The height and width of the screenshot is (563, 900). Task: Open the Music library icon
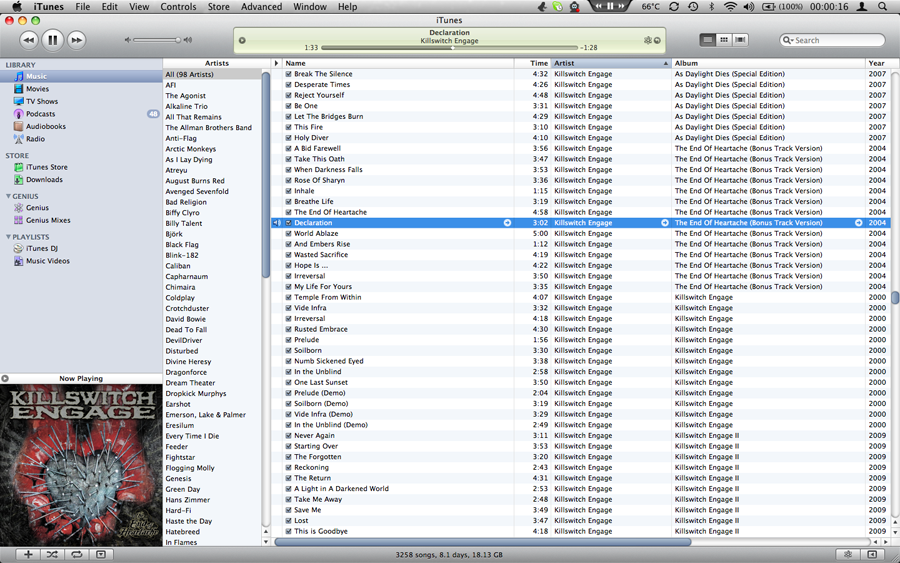[x=19, y=76]
